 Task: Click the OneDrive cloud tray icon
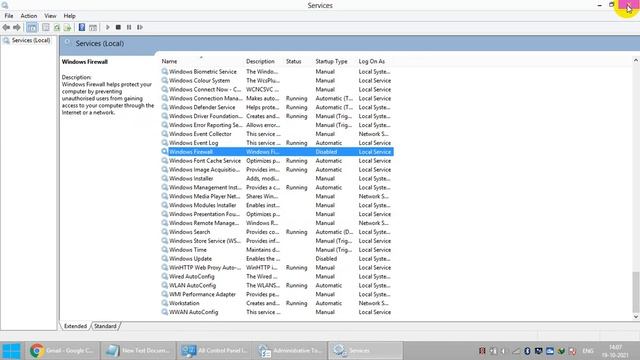point(550,351)
